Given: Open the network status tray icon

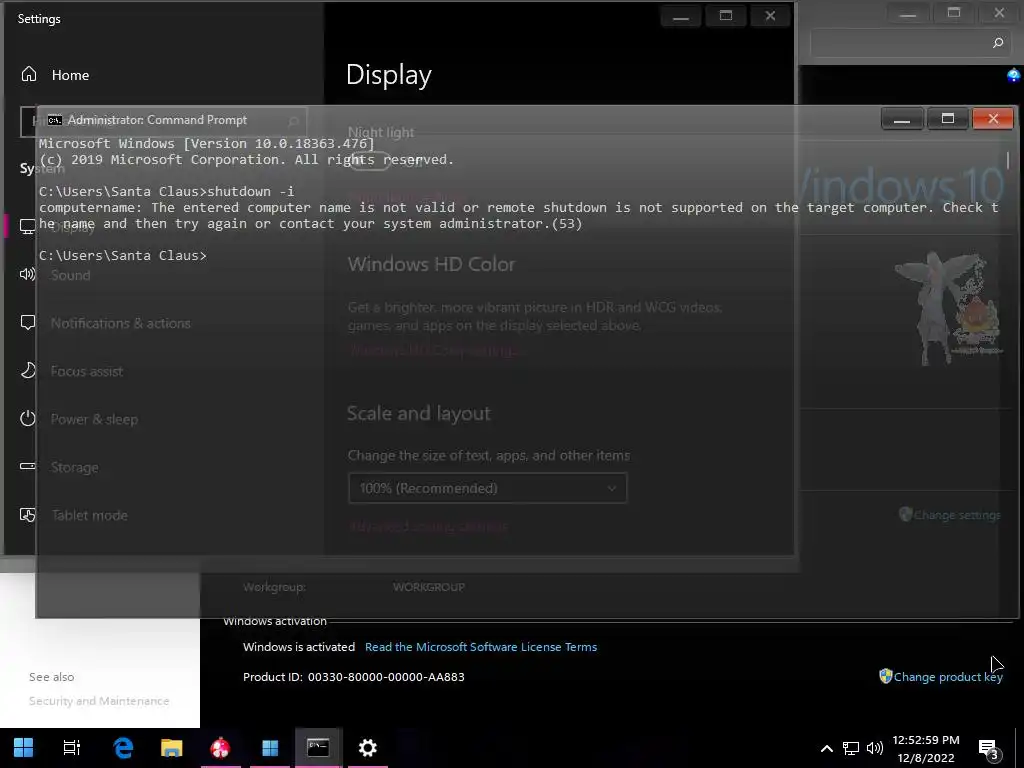Looking at the screenshot, I should click(850, 748).
